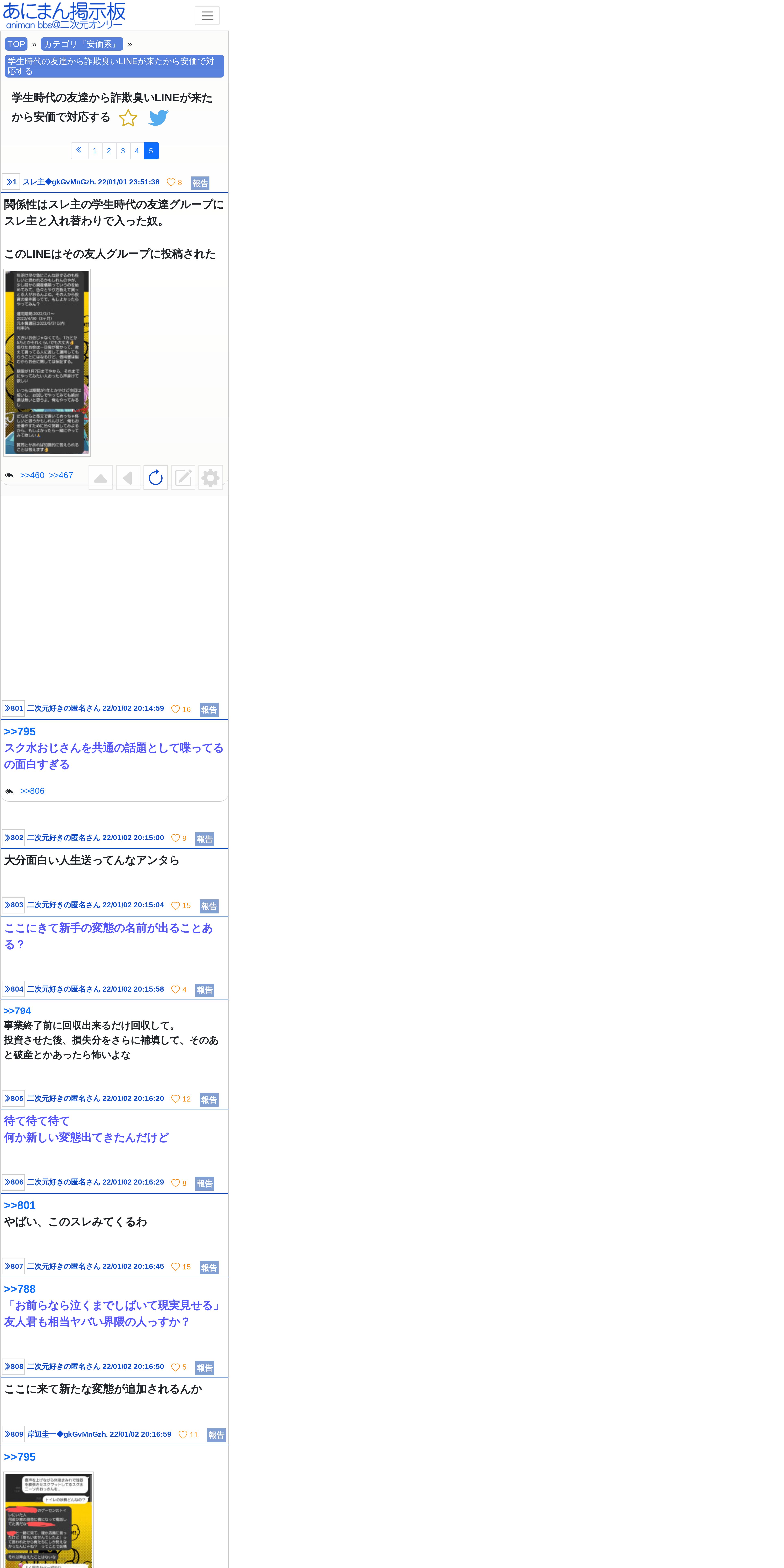
Task: Click post number 804 anchor
Action: pyautogui.click(x=13, y=989)
